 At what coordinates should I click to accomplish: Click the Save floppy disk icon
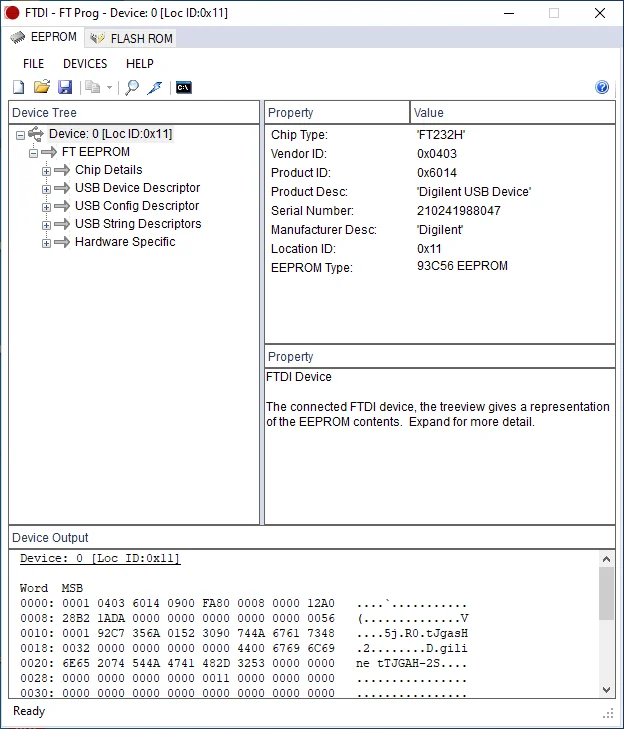point(65,87)
